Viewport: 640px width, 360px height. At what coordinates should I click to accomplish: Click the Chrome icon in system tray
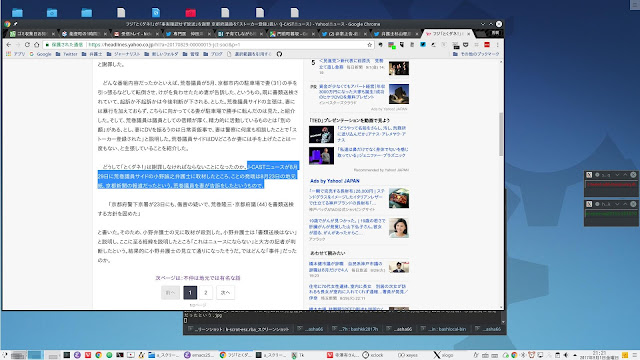click(514, 355)
